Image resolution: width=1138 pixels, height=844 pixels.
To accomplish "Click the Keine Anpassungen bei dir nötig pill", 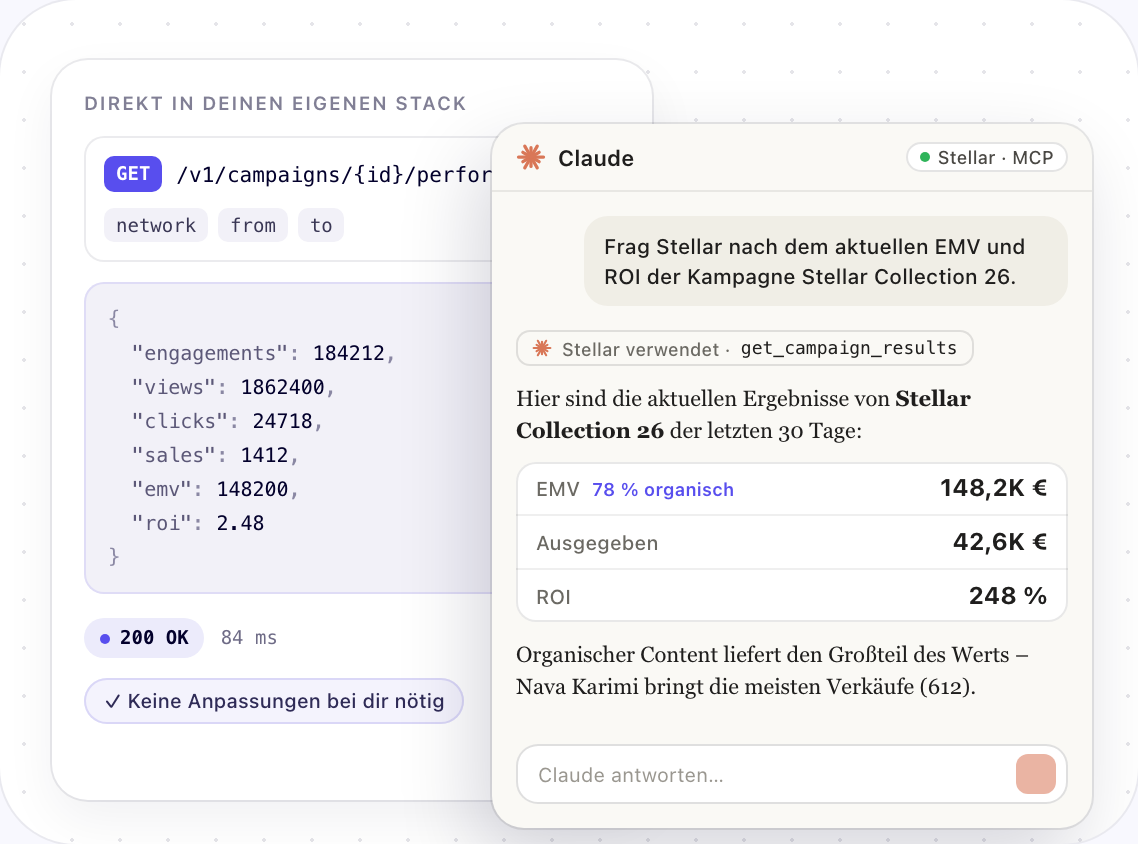I will pyautogui.click(x=274, y=701).
